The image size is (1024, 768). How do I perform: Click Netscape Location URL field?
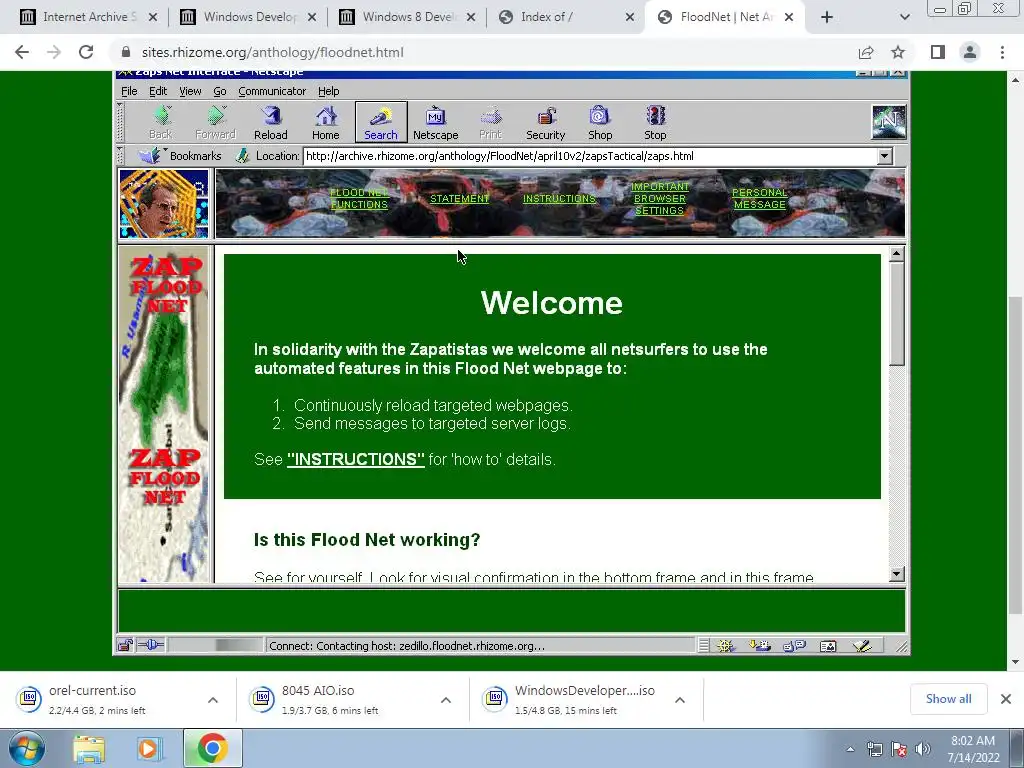[590, 156]
